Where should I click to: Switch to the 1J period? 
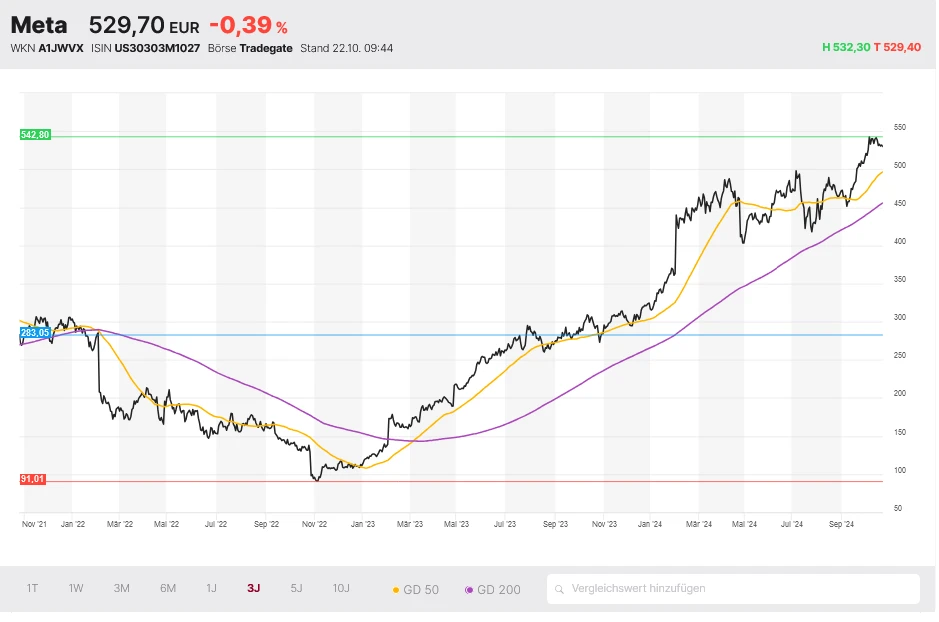pos(211,588)
